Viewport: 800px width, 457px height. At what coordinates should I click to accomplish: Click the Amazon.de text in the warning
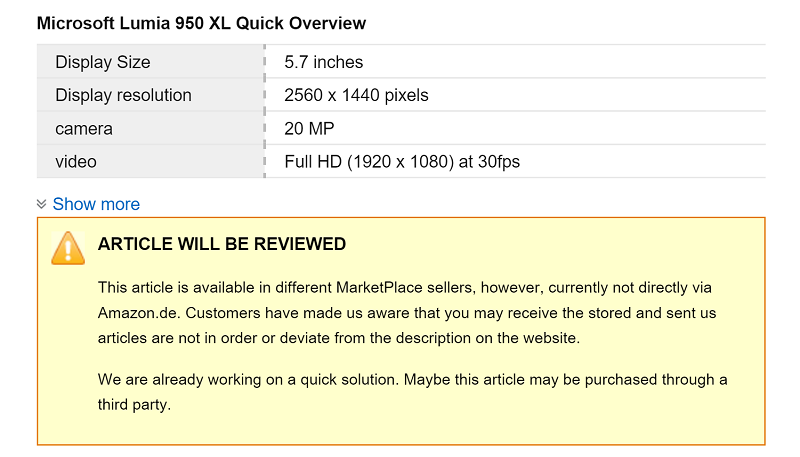point(137,313)
